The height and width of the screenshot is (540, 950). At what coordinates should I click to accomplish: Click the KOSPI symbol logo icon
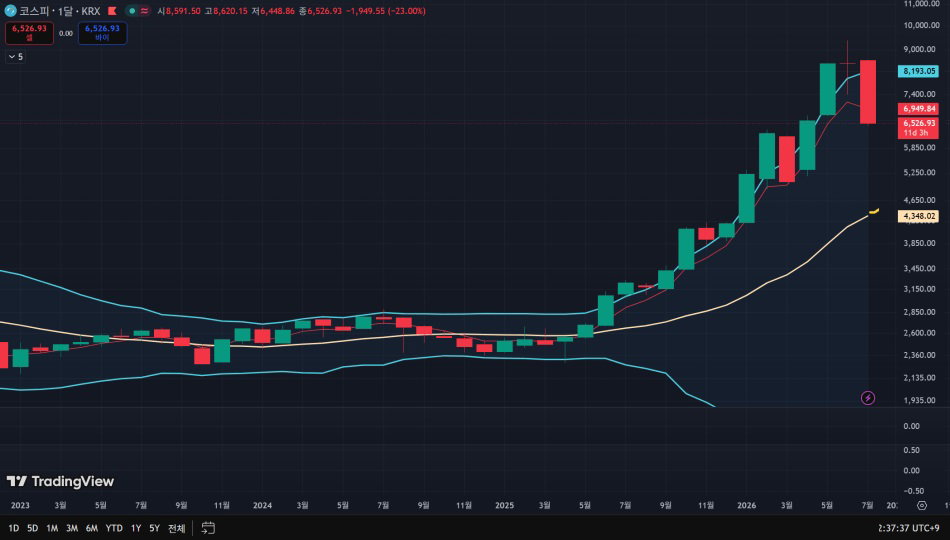(x=10, y=11)
